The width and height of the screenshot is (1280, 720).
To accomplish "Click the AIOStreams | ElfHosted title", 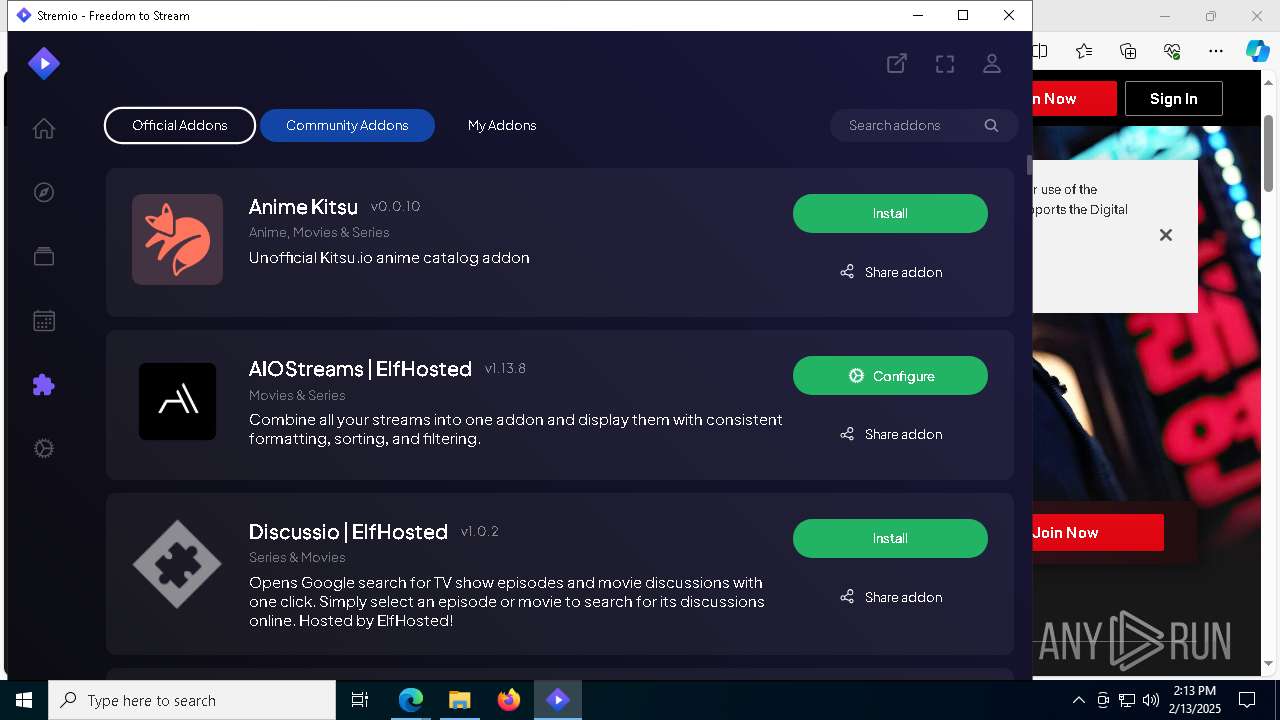I will coord(360,369).
